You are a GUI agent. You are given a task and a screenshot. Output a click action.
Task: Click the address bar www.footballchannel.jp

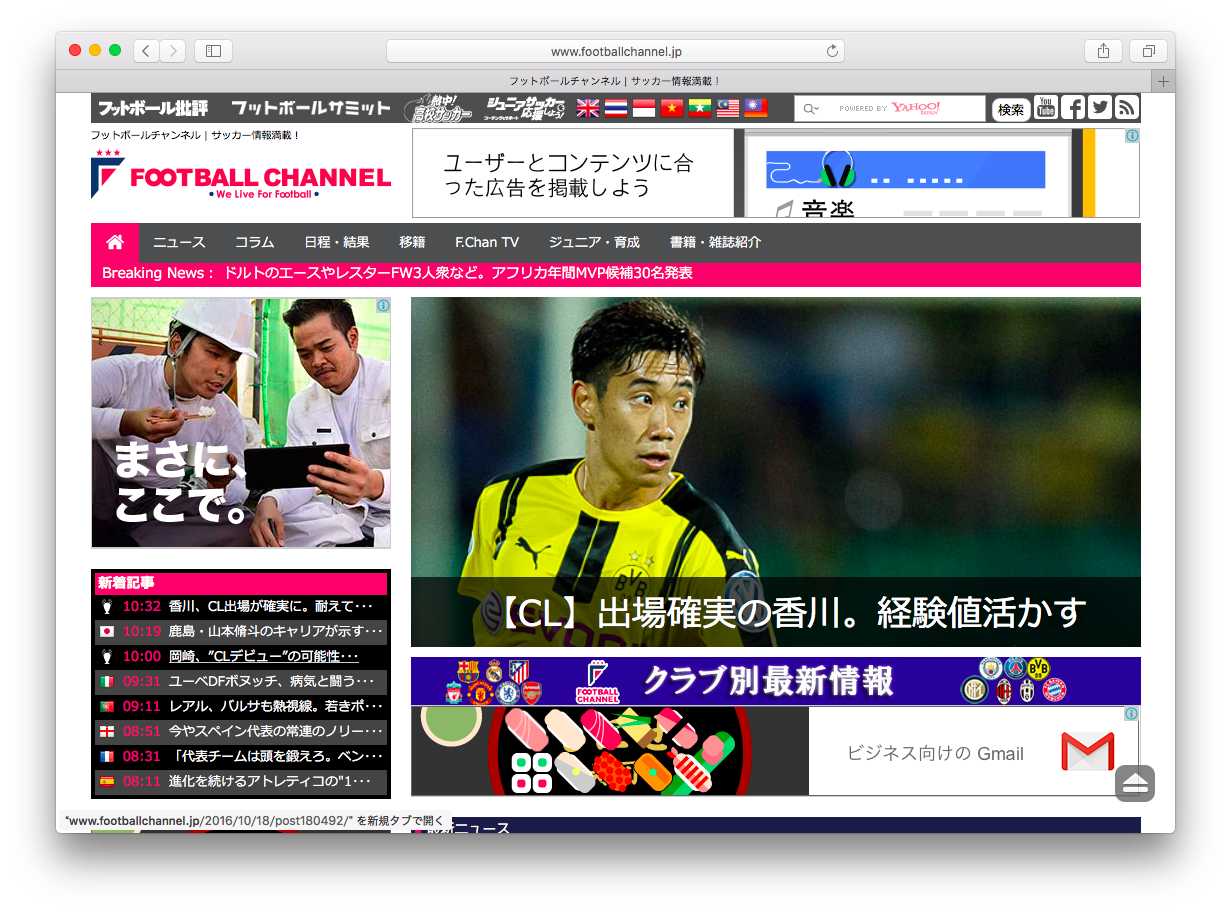pyautogui.click(x=615, y=51)
